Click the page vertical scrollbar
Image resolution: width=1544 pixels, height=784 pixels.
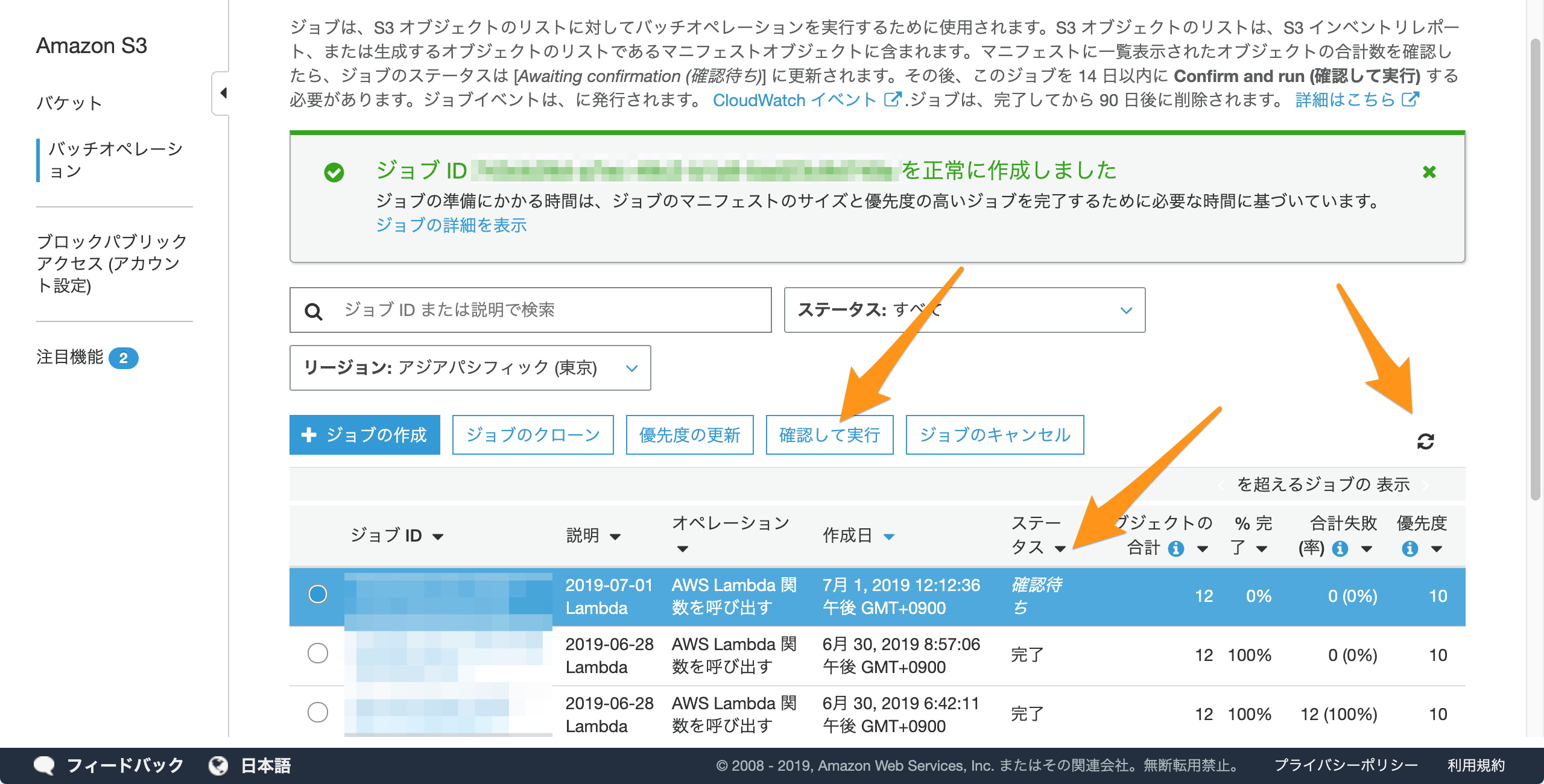[x=1536, y=268]
